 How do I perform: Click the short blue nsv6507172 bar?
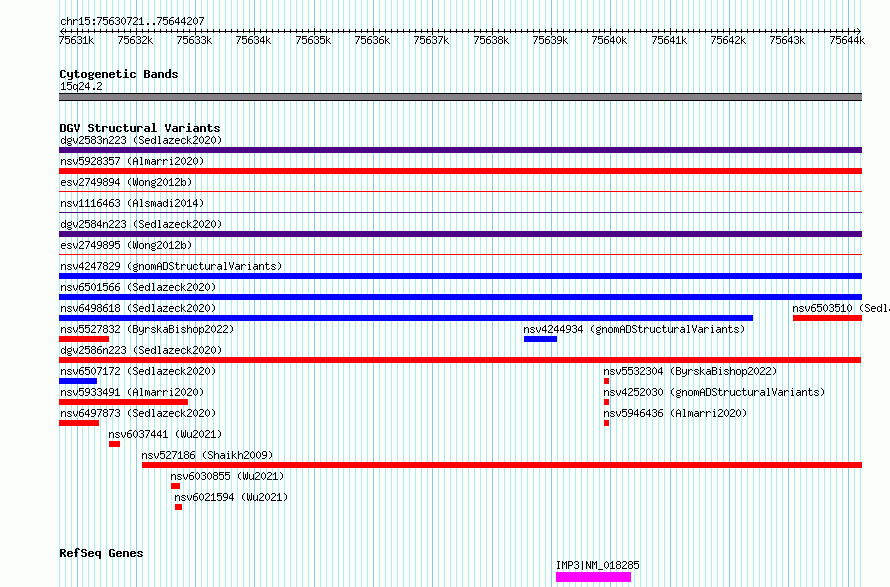[78, 381]
